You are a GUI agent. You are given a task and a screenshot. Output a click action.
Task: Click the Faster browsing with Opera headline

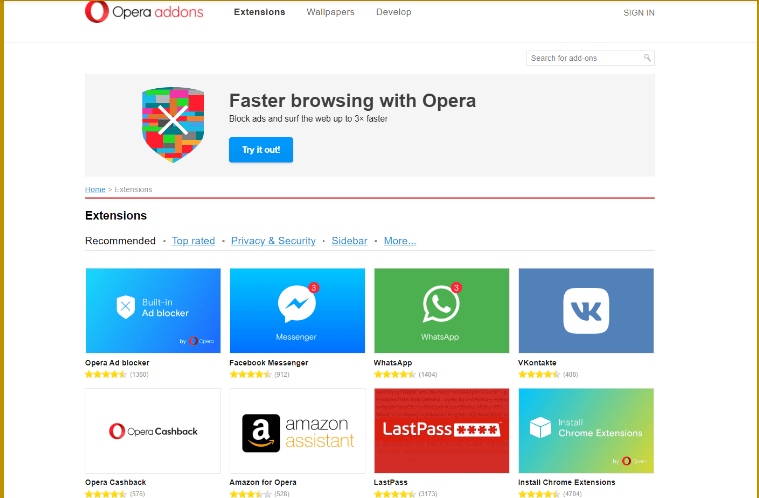(x=352, y=101)
